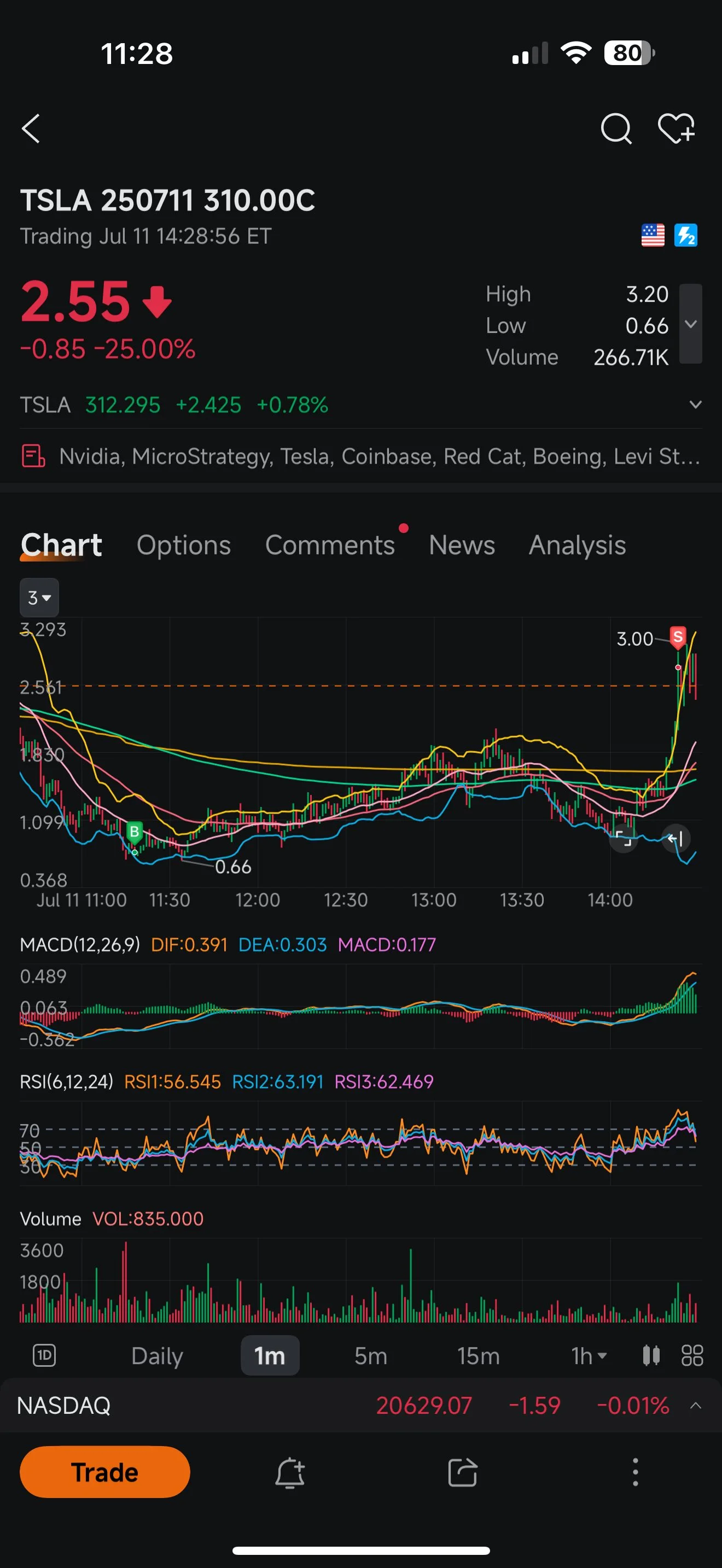The width and height of the screenshot is (722, 1568).
Task: Open the three-dot more menu
Action: [636, 1472]
